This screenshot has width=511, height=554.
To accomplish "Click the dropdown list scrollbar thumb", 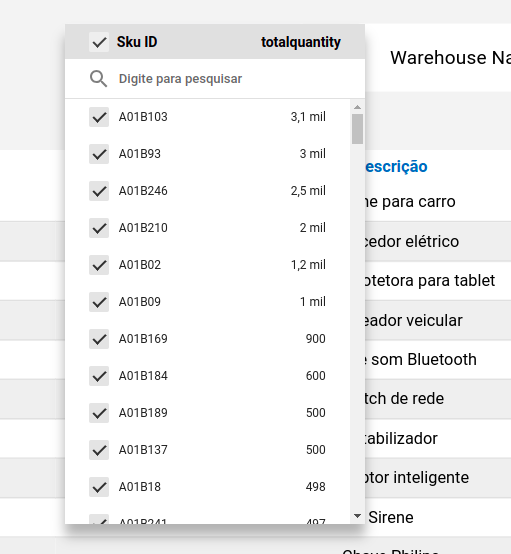I will coord(357,129).
